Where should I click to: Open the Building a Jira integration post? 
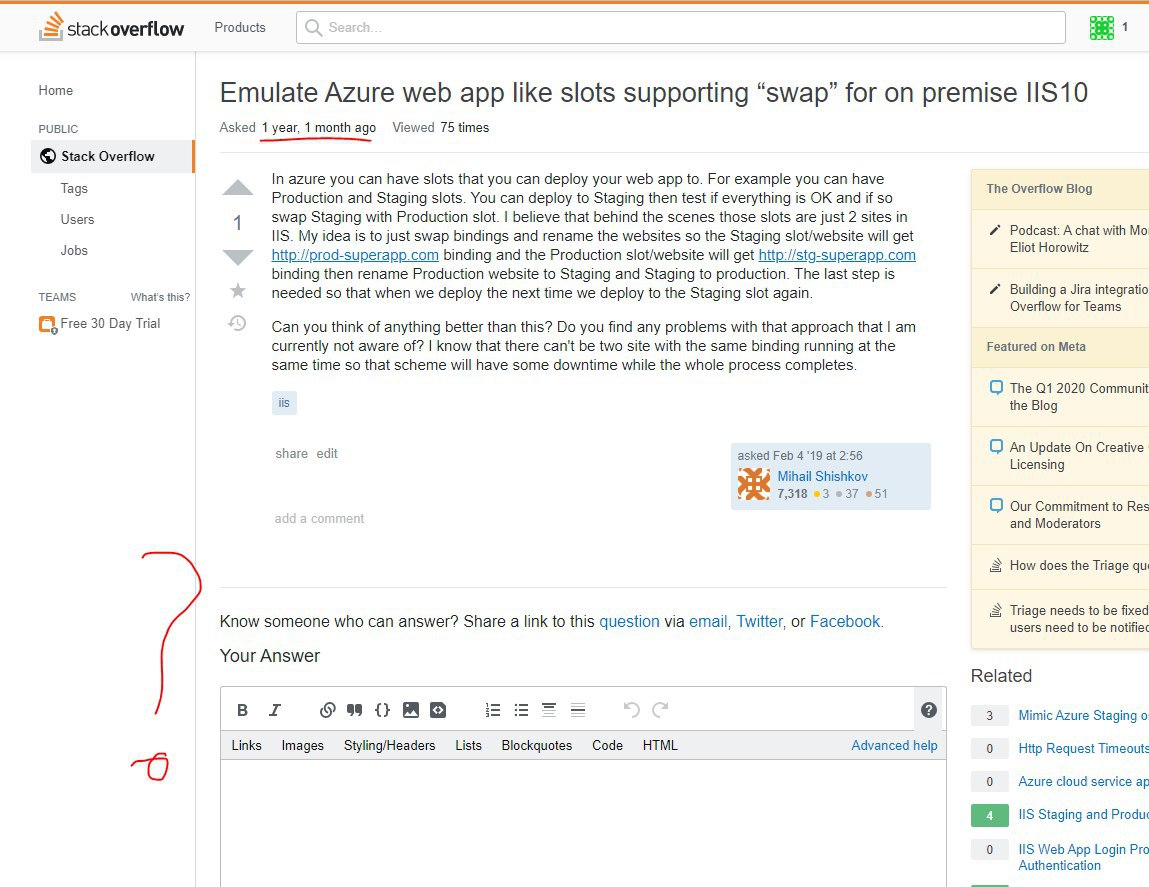pos(1079,298)
